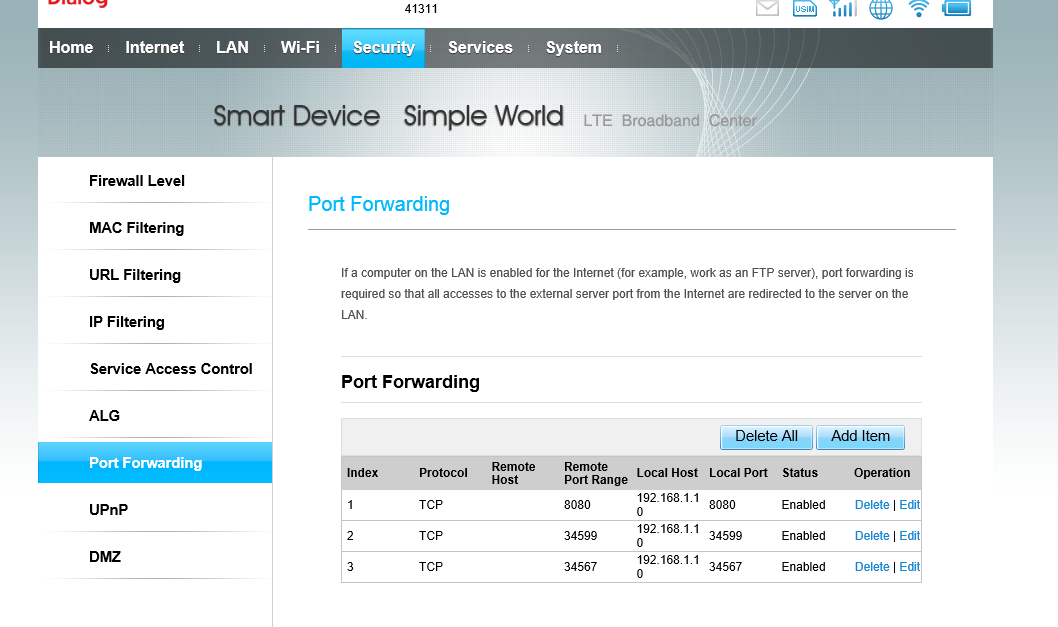Screen dimensions: 1058x627
Task: Switch to the Home tab
Action: pos(71,47)
